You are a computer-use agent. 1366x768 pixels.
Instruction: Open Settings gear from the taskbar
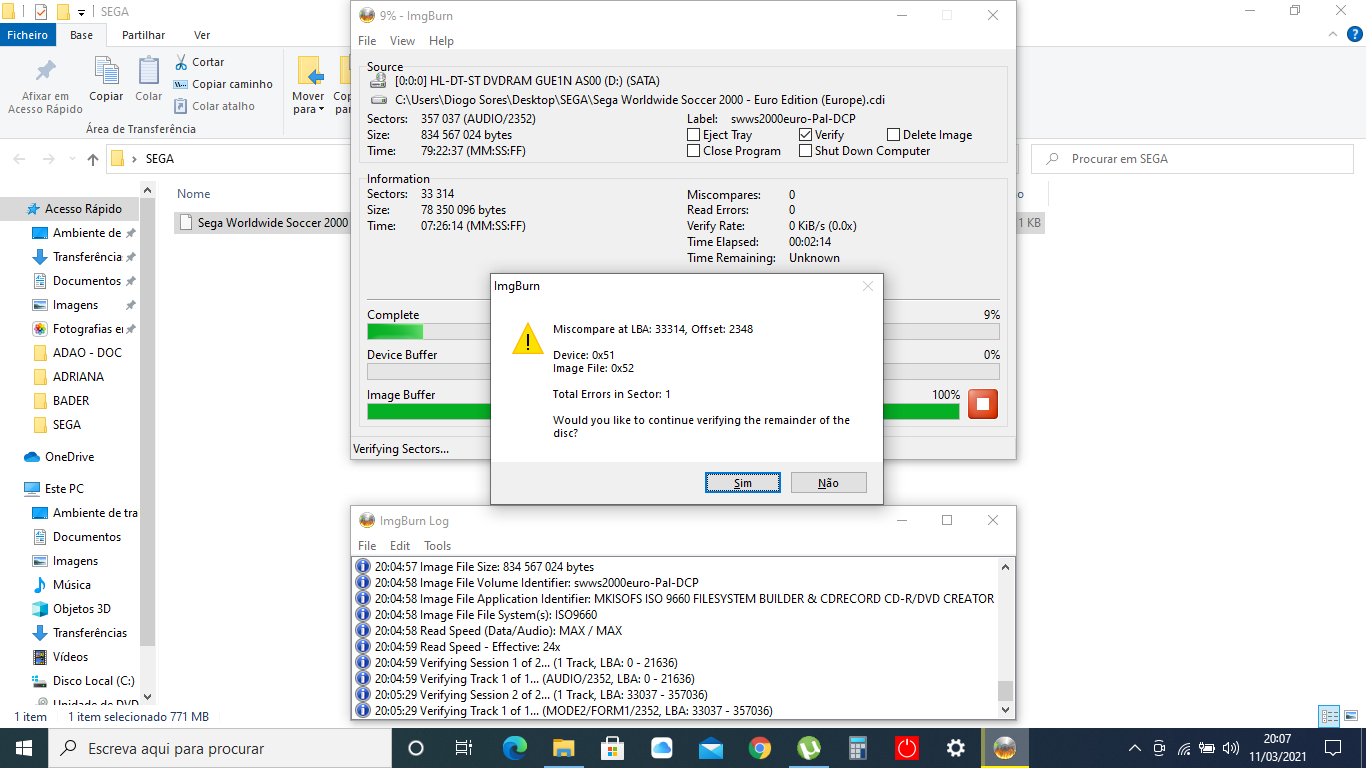(955, 748)
